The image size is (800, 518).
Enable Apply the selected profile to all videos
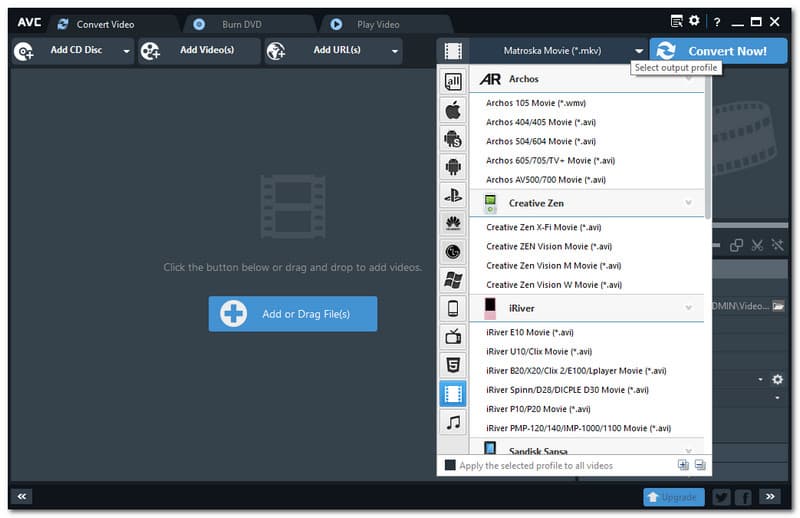click(x=450, y=465)
